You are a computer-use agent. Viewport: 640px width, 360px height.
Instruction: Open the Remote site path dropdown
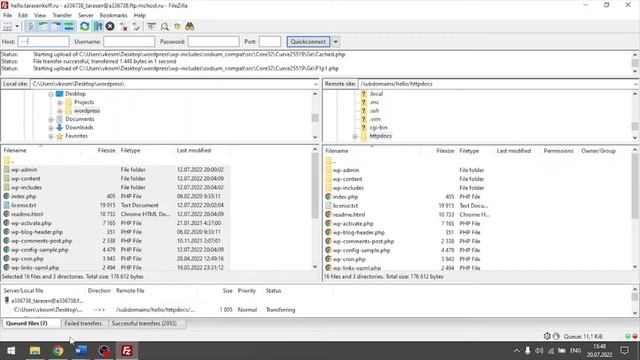click(636, 84)
